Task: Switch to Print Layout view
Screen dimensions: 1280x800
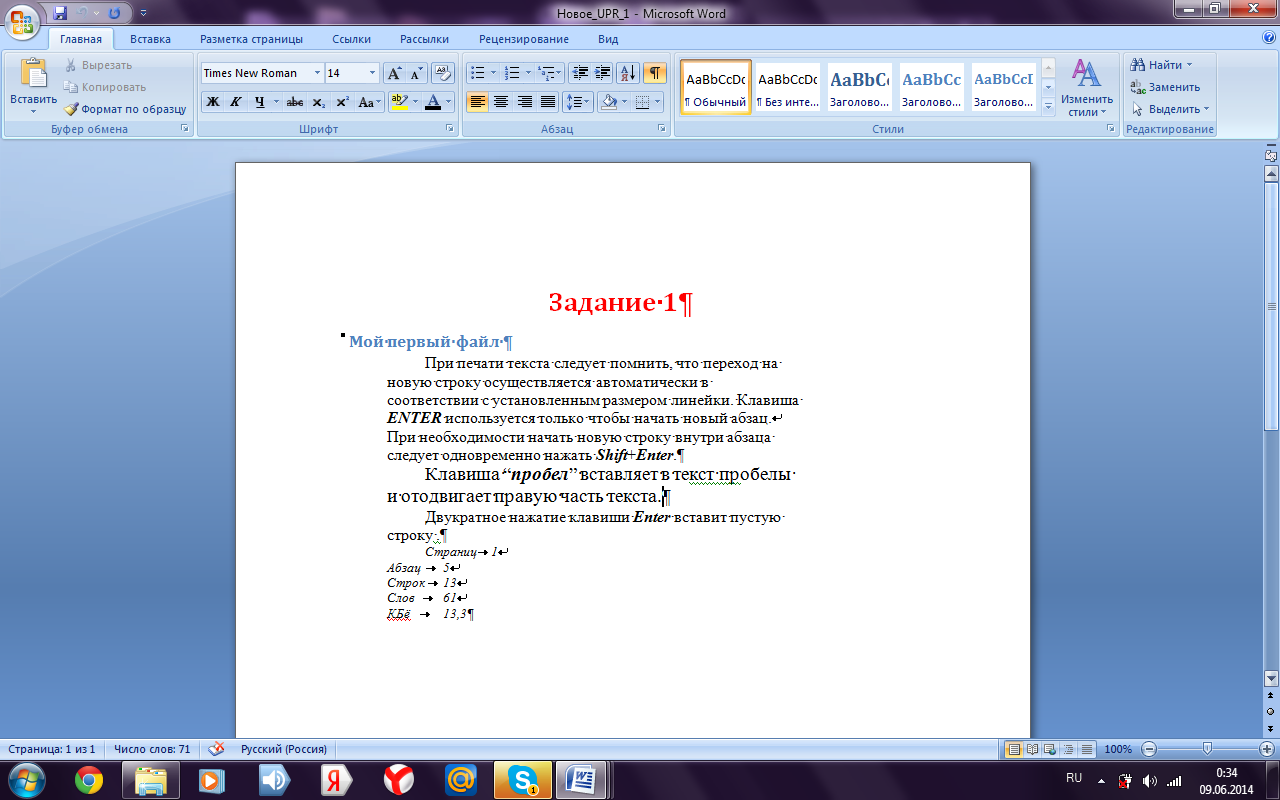Action: (x=1014, y=749)
